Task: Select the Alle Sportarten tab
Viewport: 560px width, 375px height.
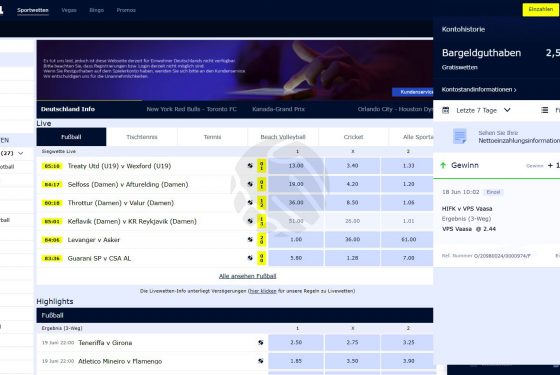Action: [x=411, y=137]
